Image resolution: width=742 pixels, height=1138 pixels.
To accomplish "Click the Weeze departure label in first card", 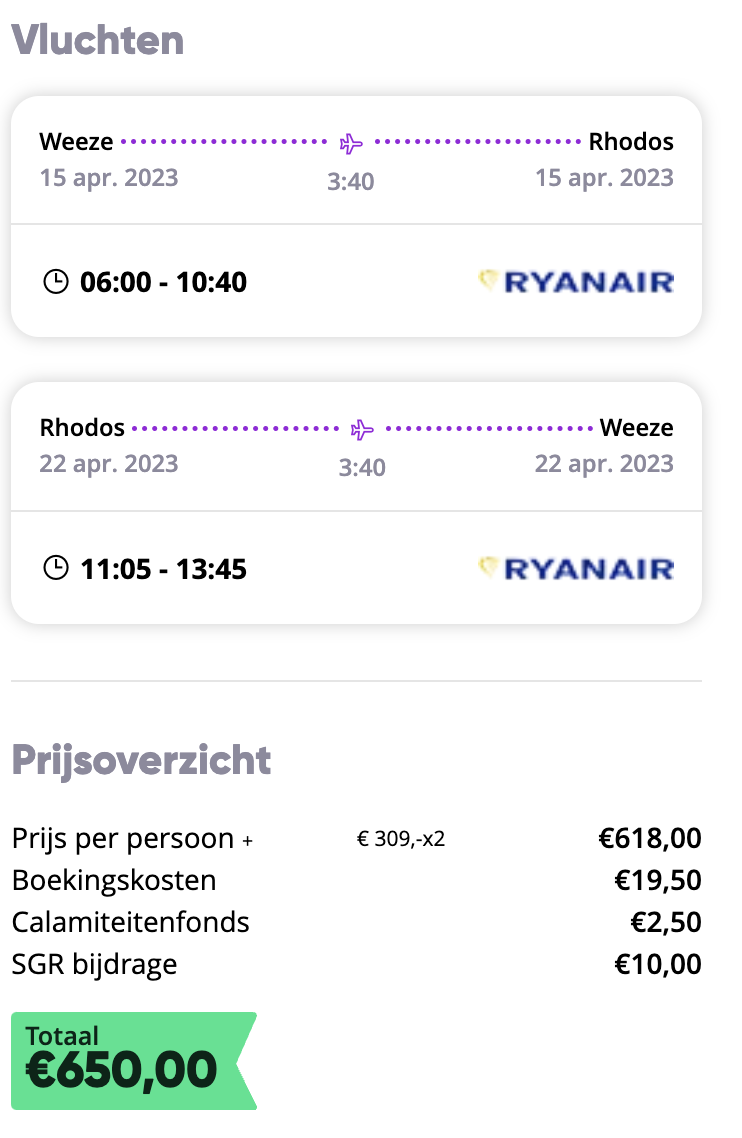I will 76,142.
